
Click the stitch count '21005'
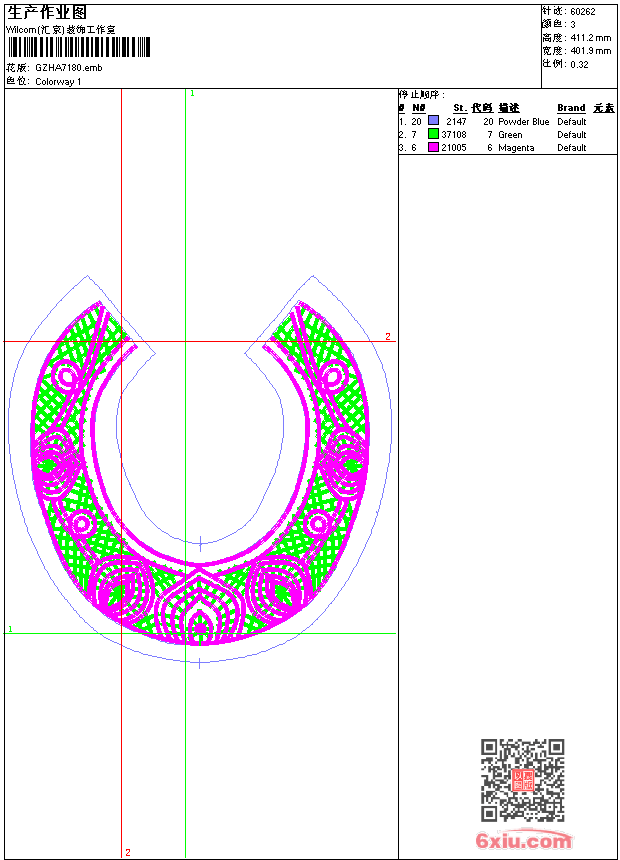pos(454,148)
